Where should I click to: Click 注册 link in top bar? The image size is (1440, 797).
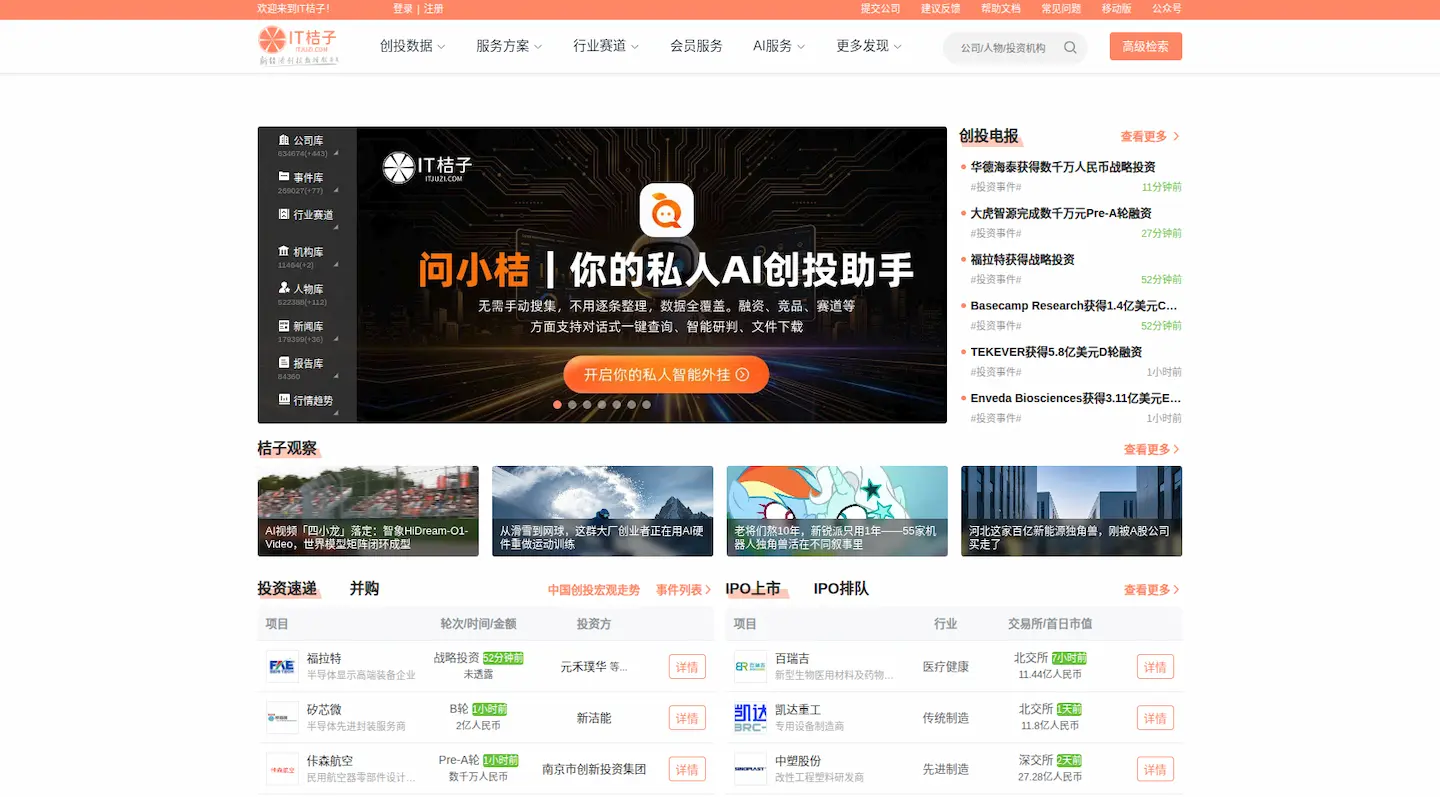click(433, 9)
